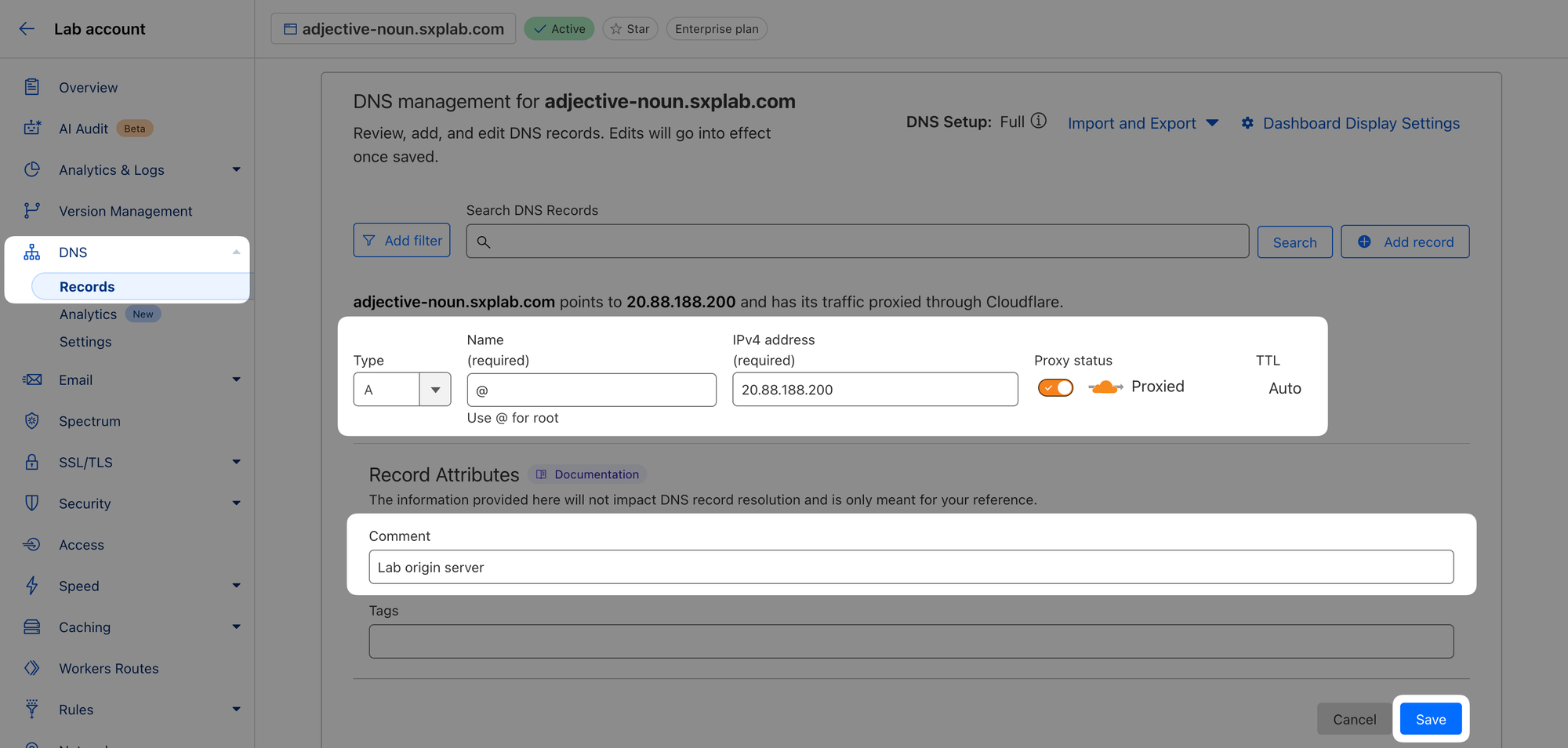Open Import and Export dropdown
The height and width of the screenshot is (748, 1568).
tap(1143, 123)
